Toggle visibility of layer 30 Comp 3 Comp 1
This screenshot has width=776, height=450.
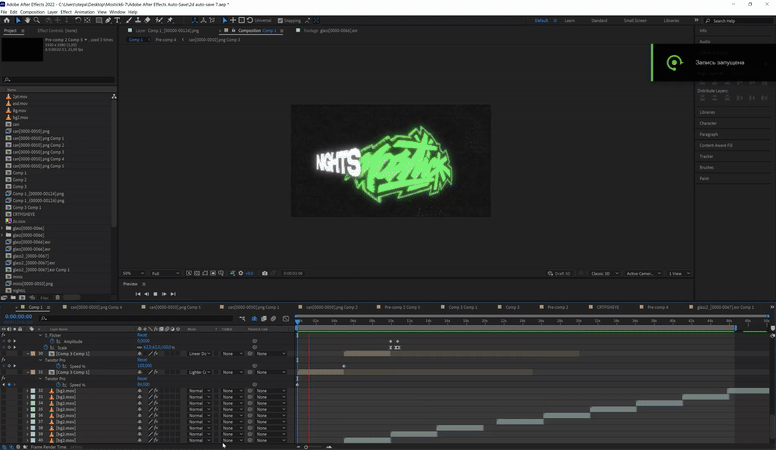coord(3,354)
